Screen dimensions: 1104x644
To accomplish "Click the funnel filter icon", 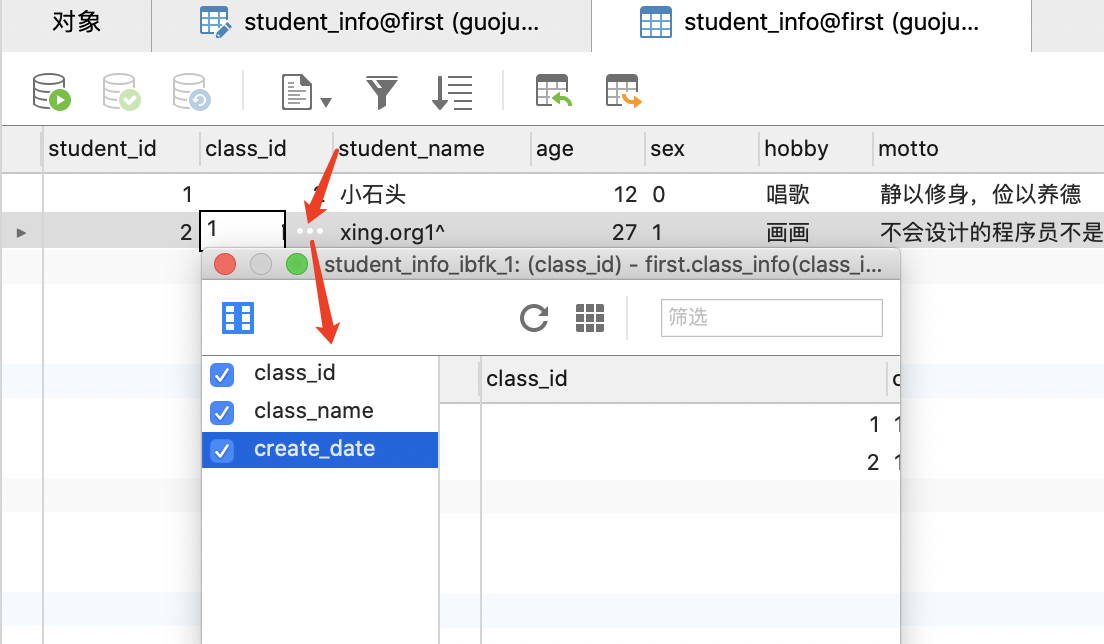I will 381,93.
